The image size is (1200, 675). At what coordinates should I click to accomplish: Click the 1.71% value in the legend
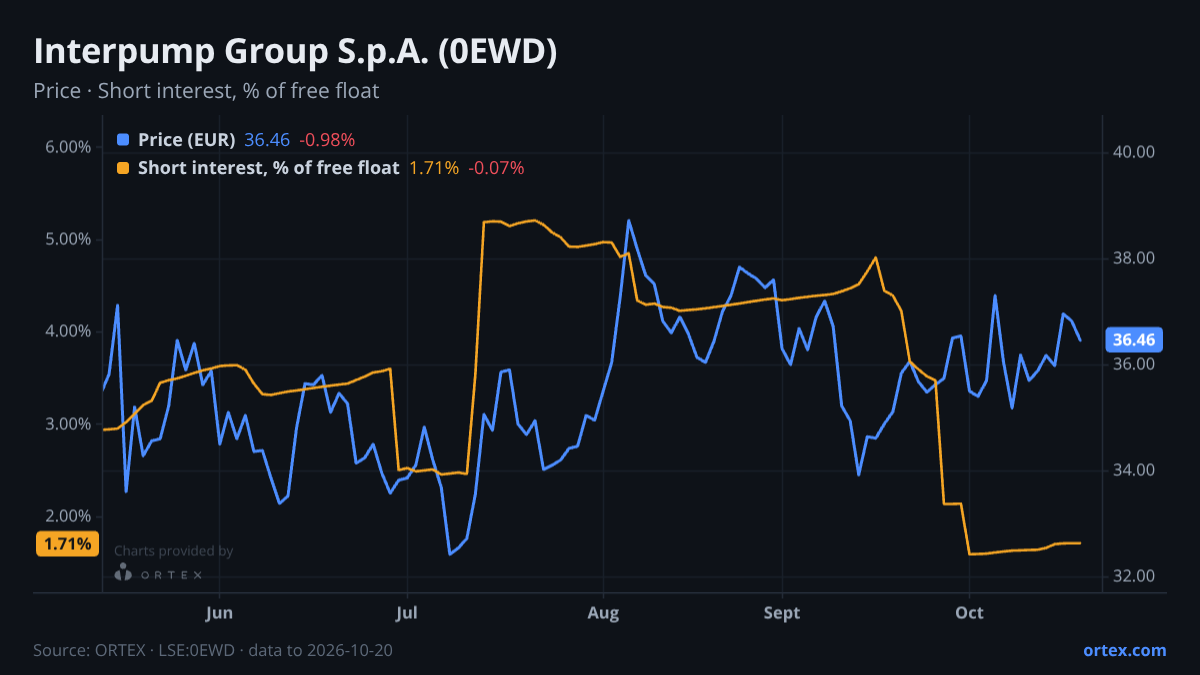(434, 168)
